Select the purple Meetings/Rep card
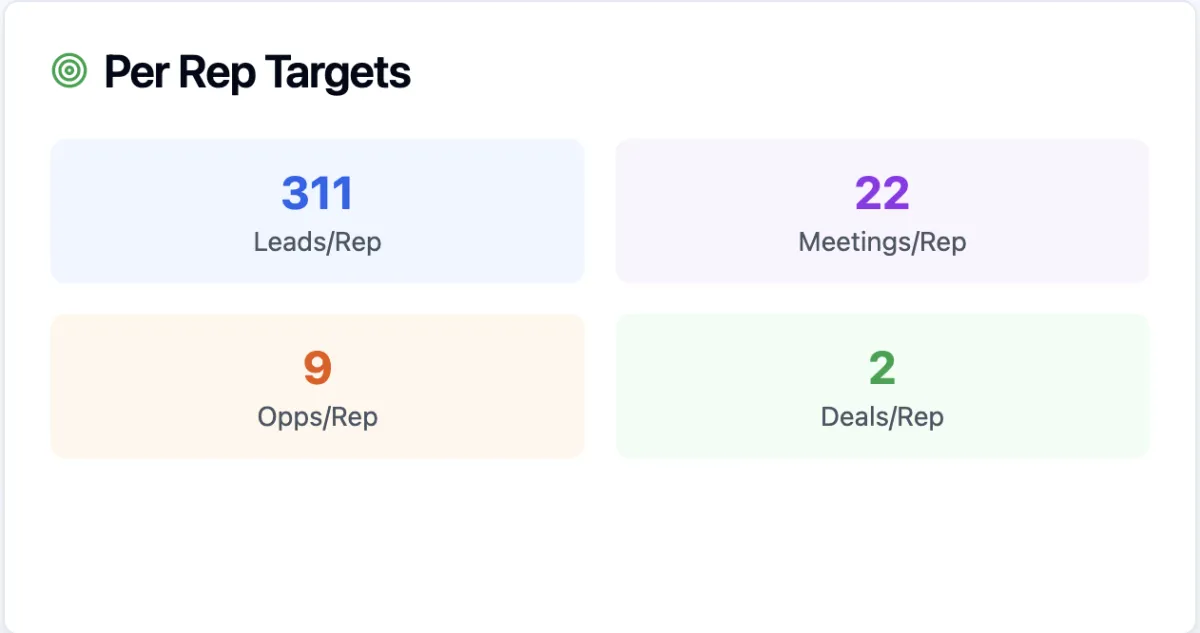This screenshot has height=633, width=1200. tap(882, 211)
